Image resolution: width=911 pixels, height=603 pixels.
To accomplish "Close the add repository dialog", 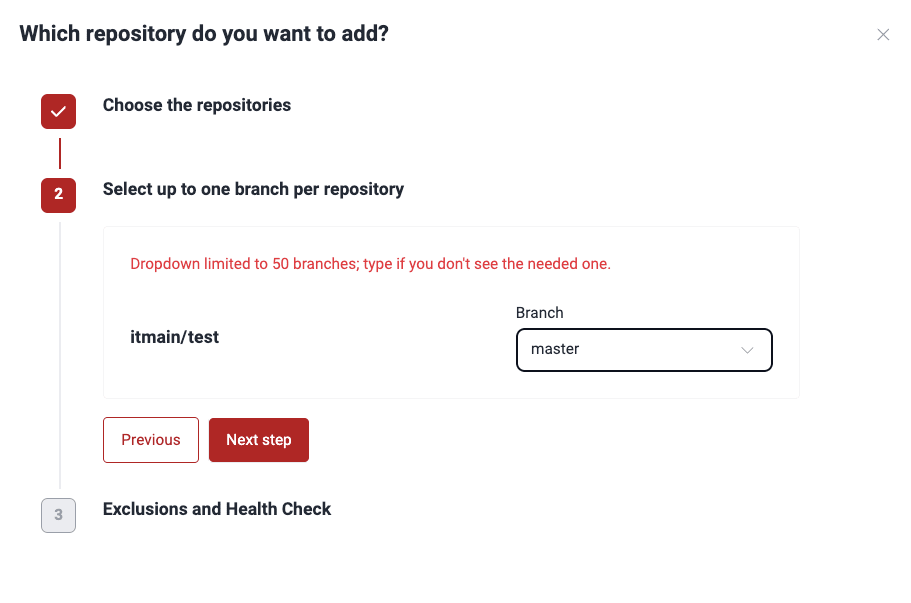I will [x=883, y=35].
